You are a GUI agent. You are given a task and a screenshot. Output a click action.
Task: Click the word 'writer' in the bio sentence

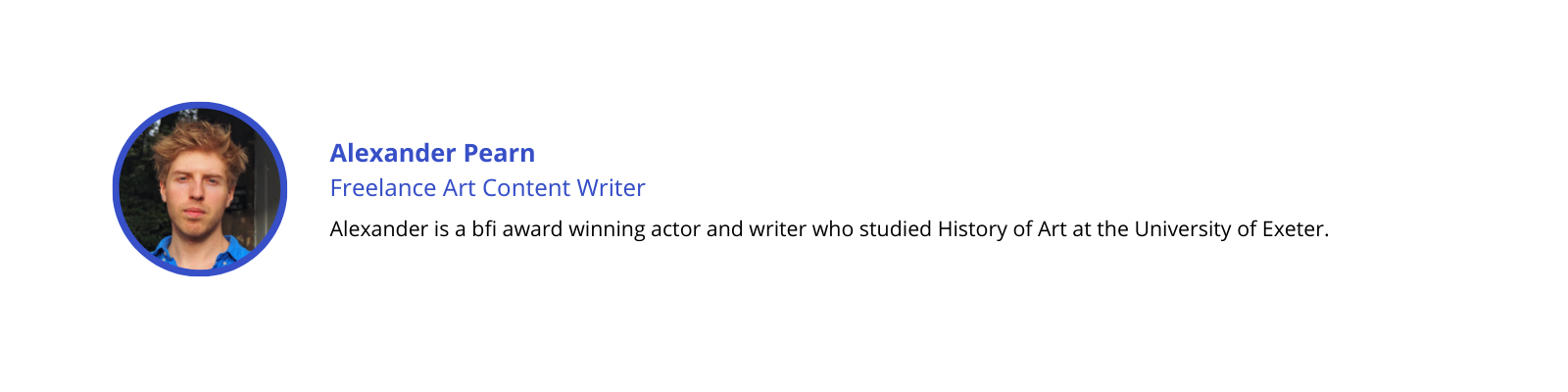pos(777,229)
